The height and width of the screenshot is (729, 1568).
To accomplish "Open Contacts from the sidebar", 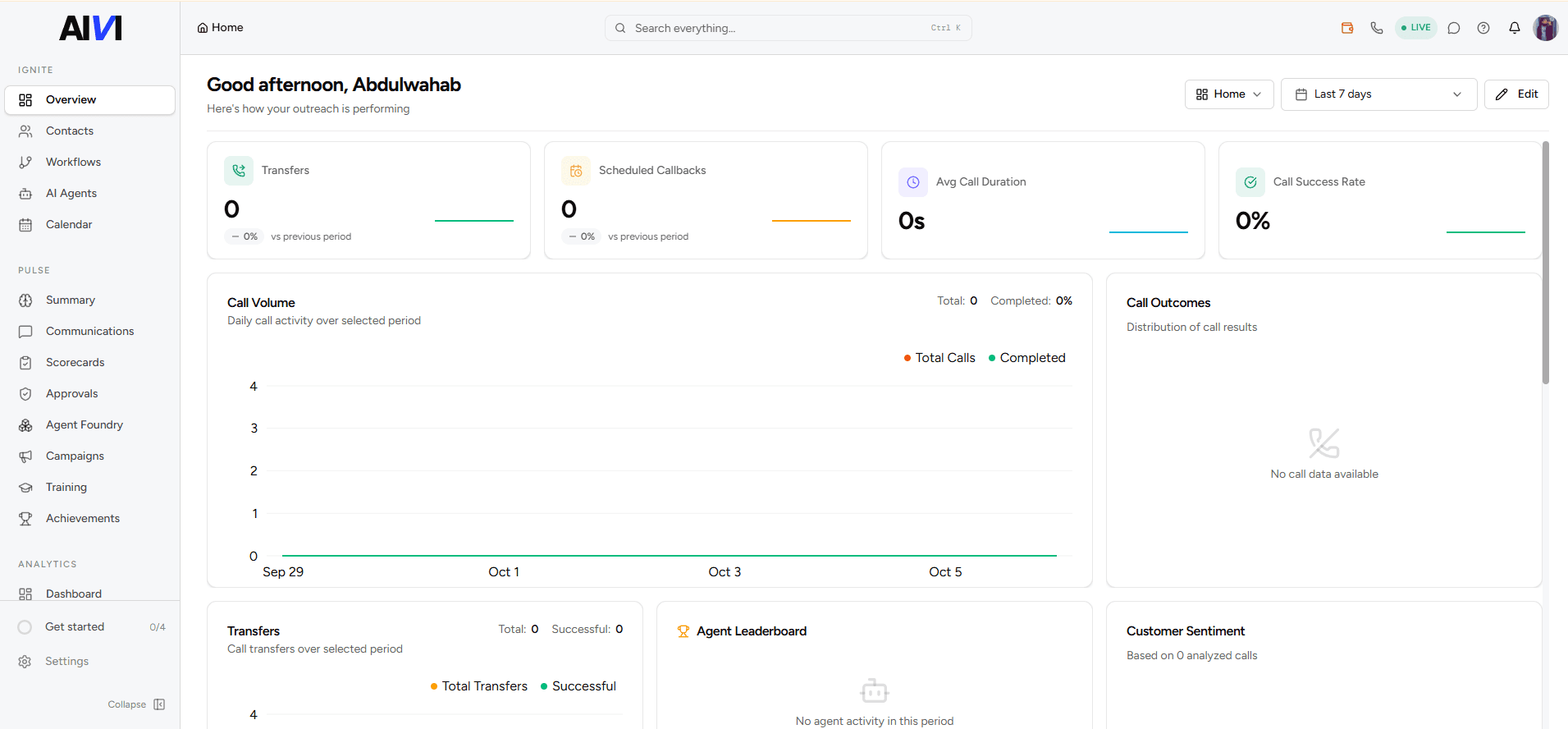I will pos(90,131).
